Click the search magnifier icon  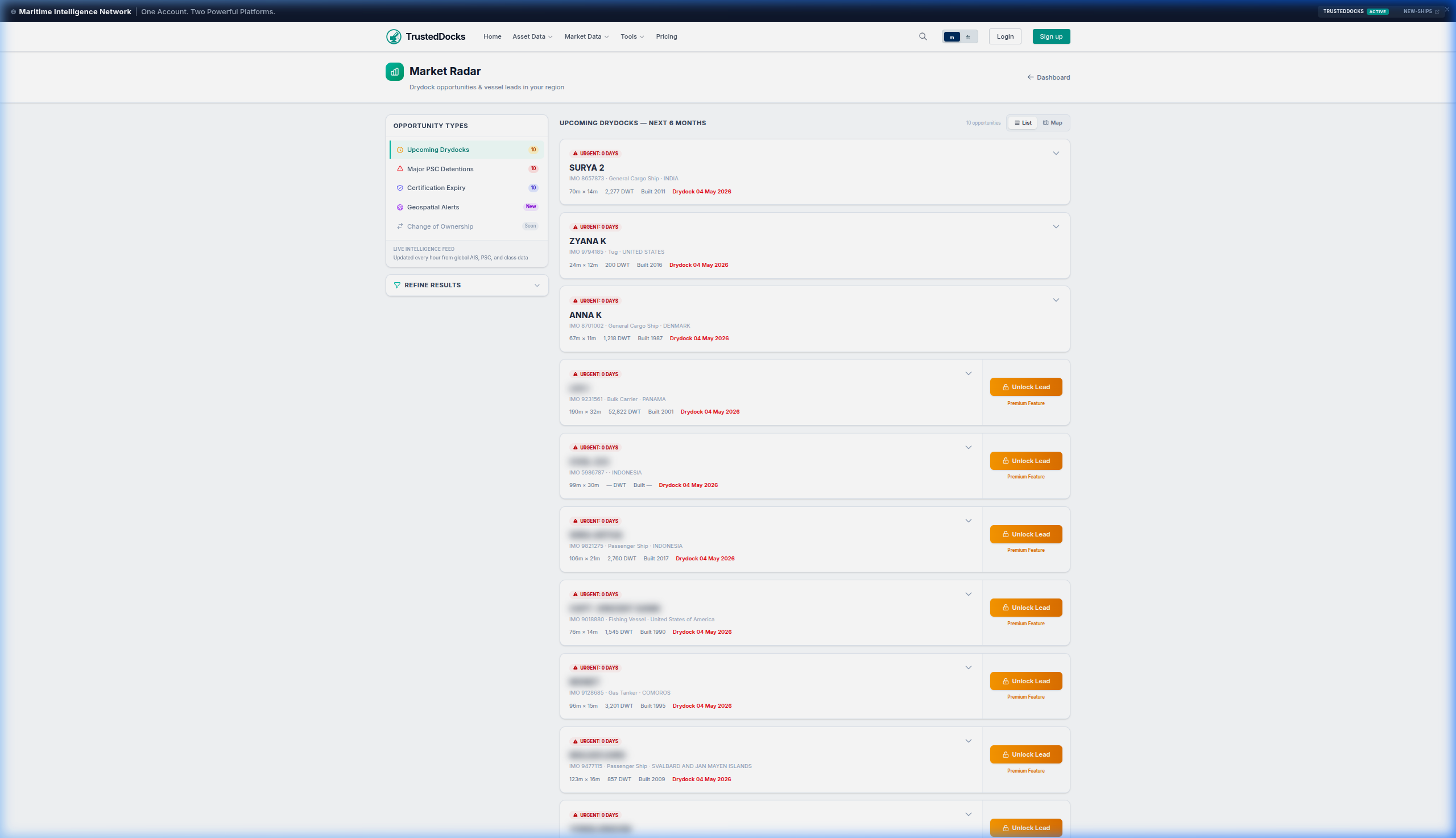[x=923, y=36]
